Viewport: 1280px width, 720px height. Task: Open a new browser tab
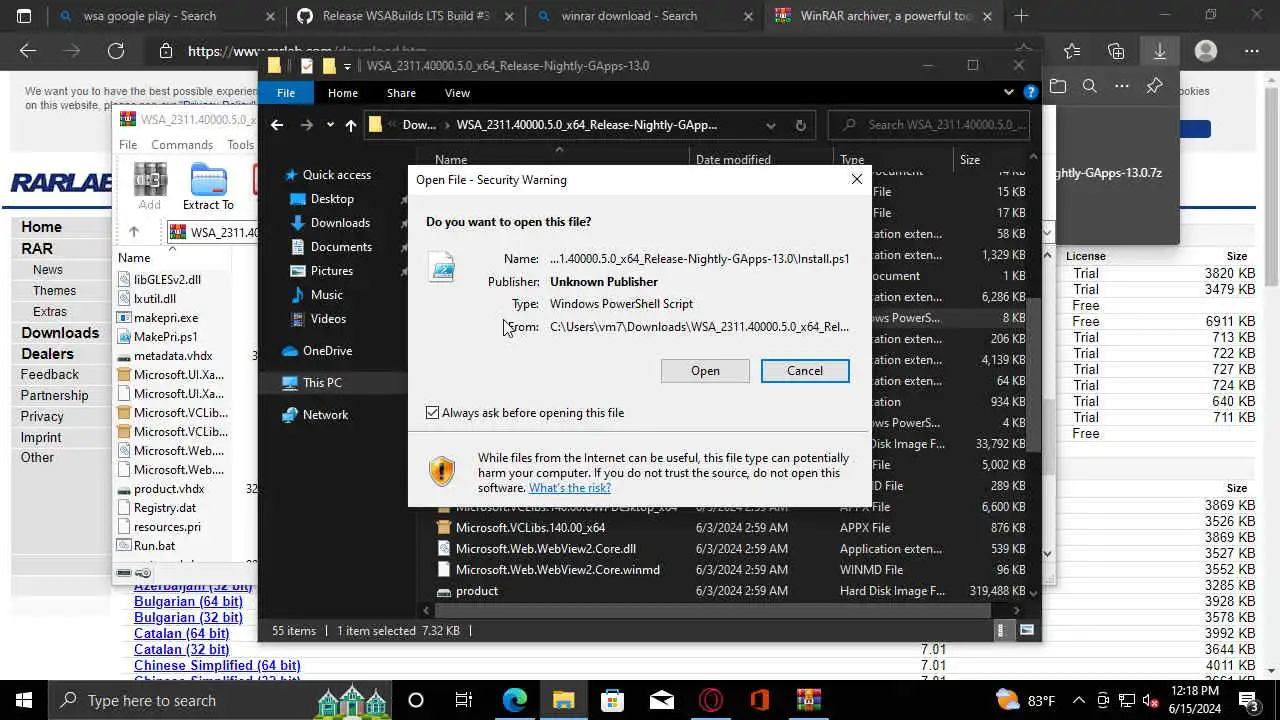pyautogui.click(x=1021, y=16)
